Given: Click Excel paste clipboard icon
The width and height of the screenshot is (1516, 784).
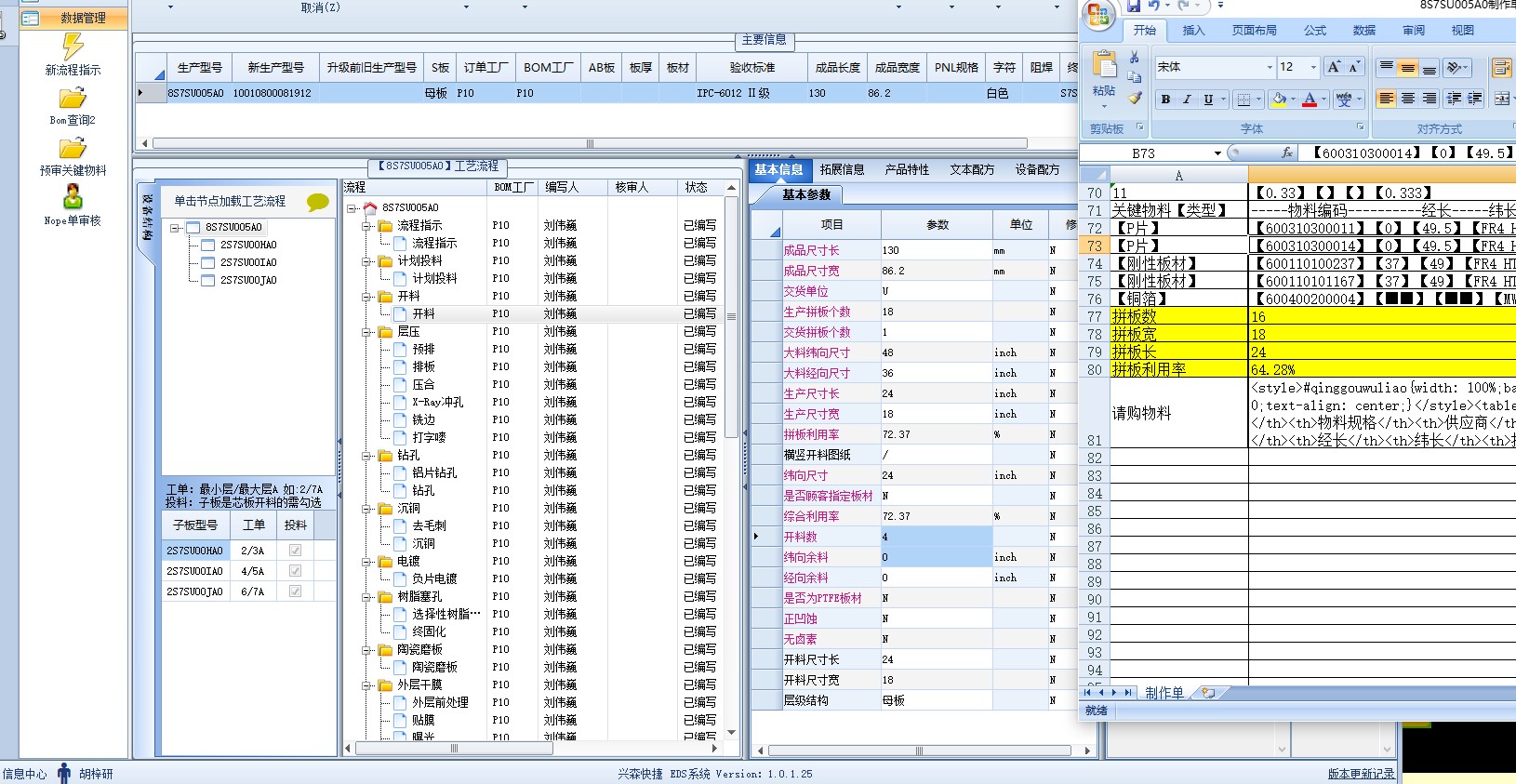Looking at the screenshot, I should 1104,65.
